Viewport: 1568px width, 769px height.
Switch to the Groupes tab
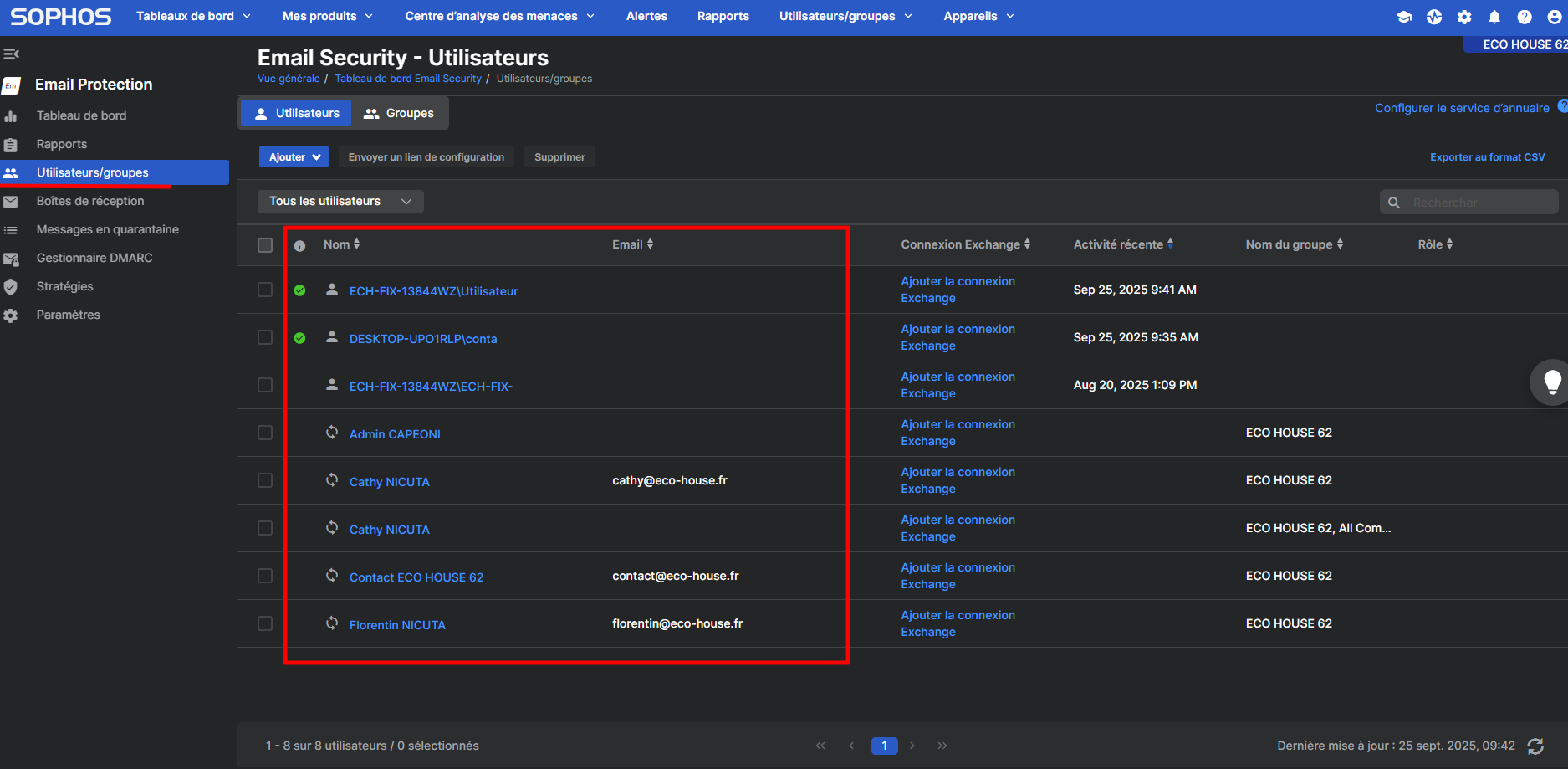click(400, 113)
